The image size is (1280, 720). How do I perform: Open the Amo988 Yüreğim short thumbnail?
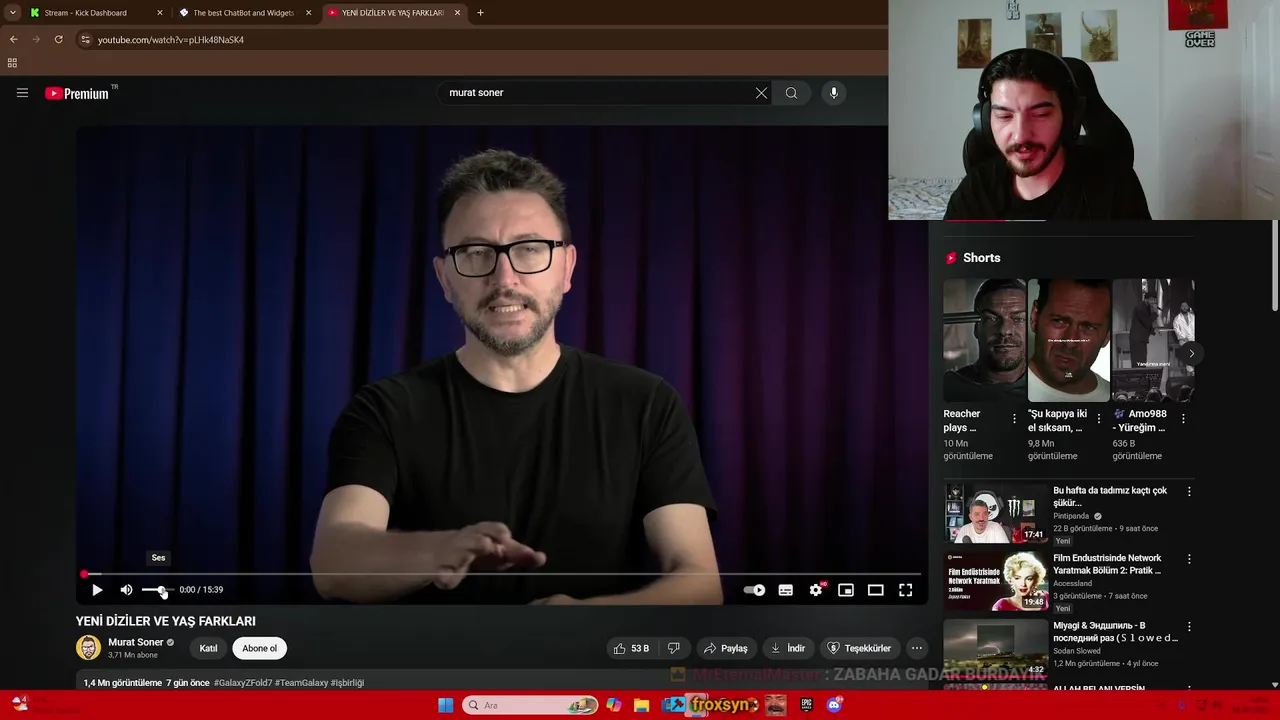(x=1153, y=340)
